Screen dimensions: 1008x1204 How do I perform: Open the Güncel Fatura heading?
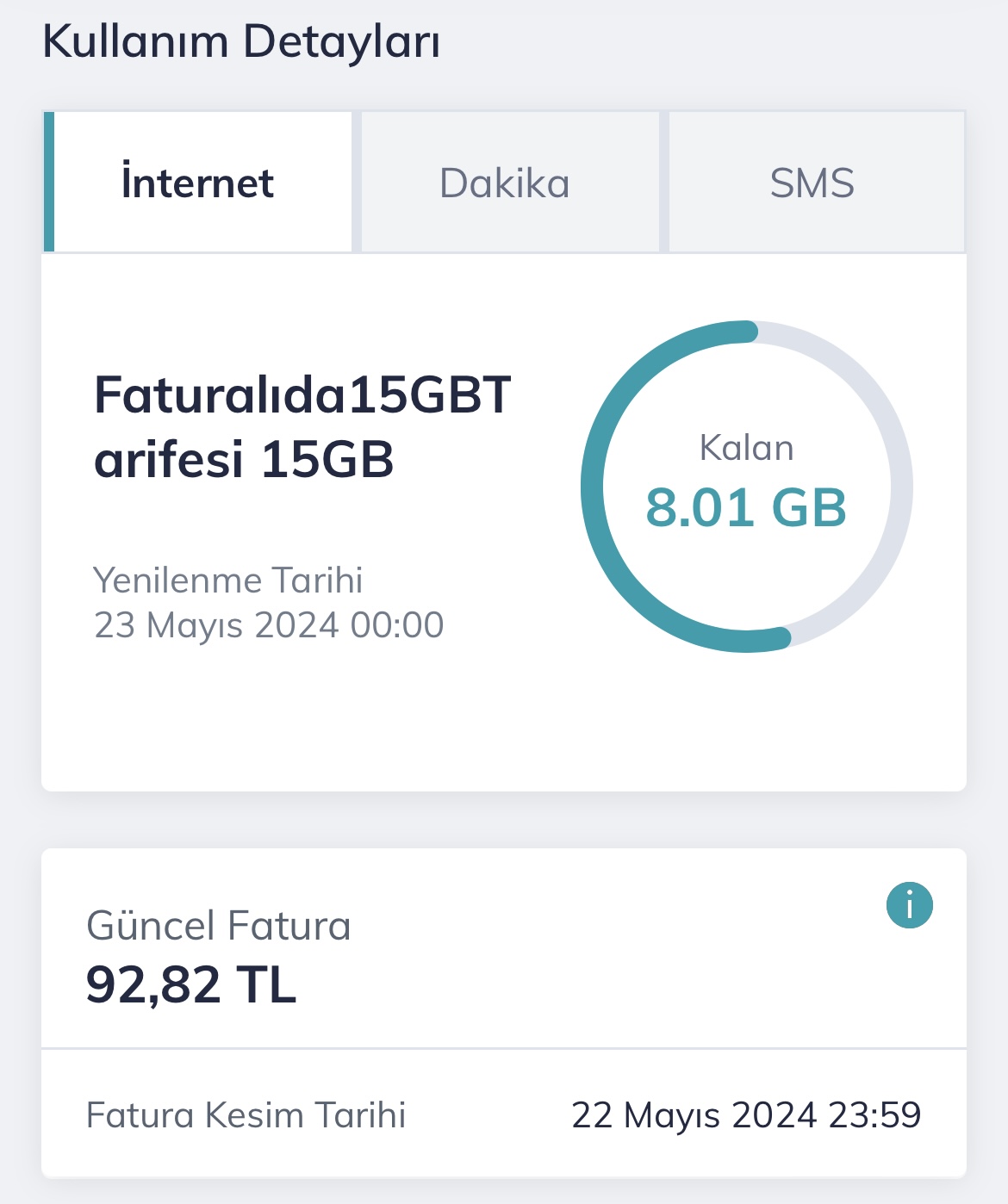219,926
